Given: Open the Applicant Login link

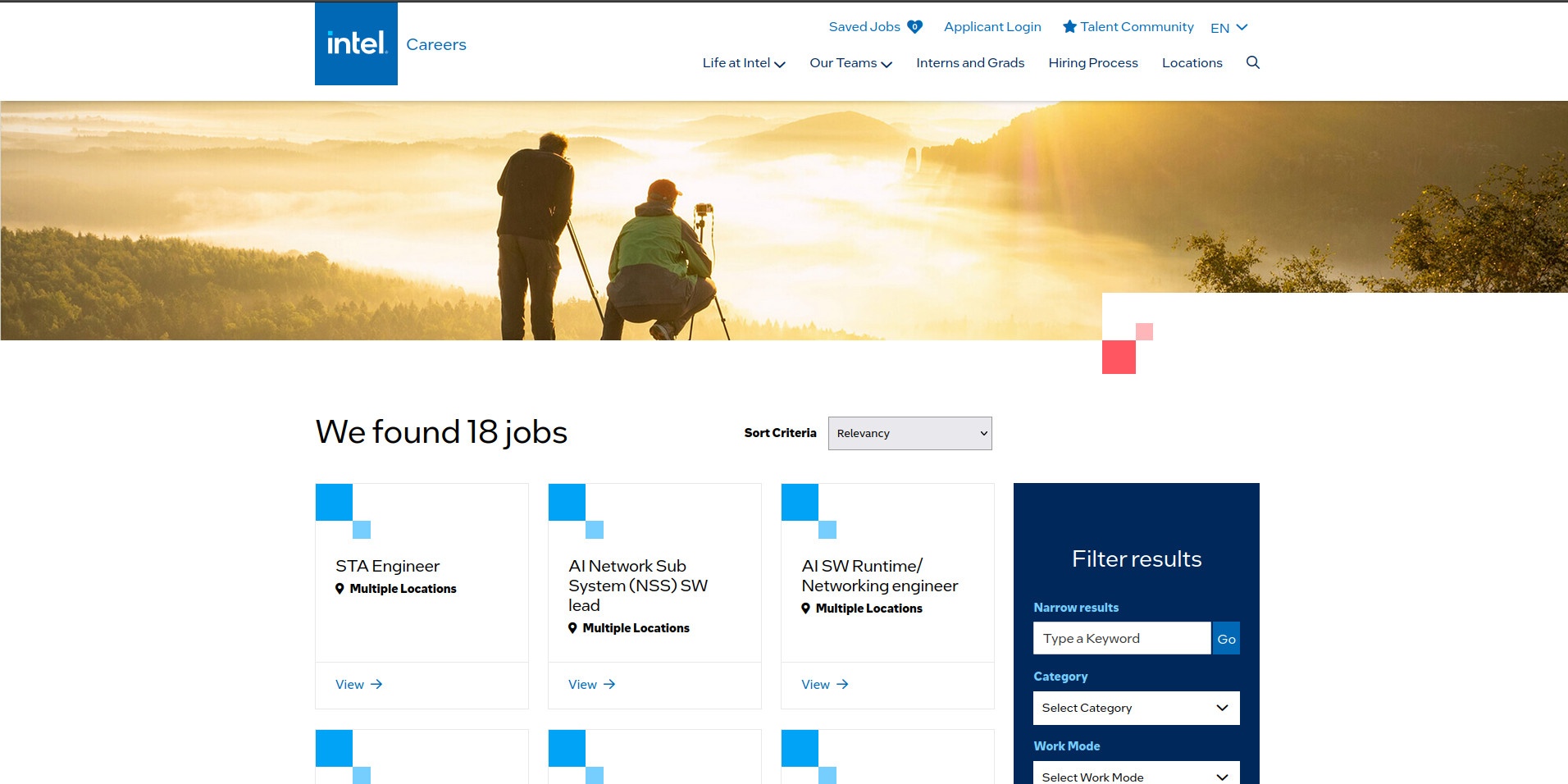Looking at the screenshot, I should 992,27.
